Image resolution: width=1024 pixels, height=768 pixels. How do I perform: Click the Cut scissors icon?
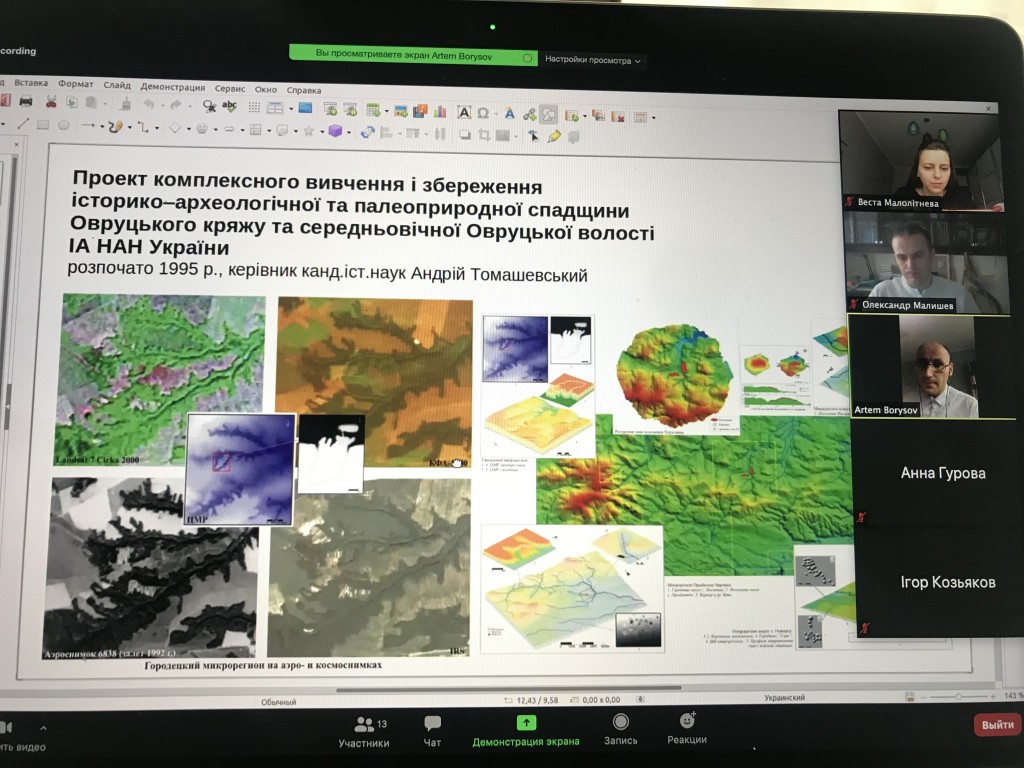pyautogui.click(x=51, y=101)
